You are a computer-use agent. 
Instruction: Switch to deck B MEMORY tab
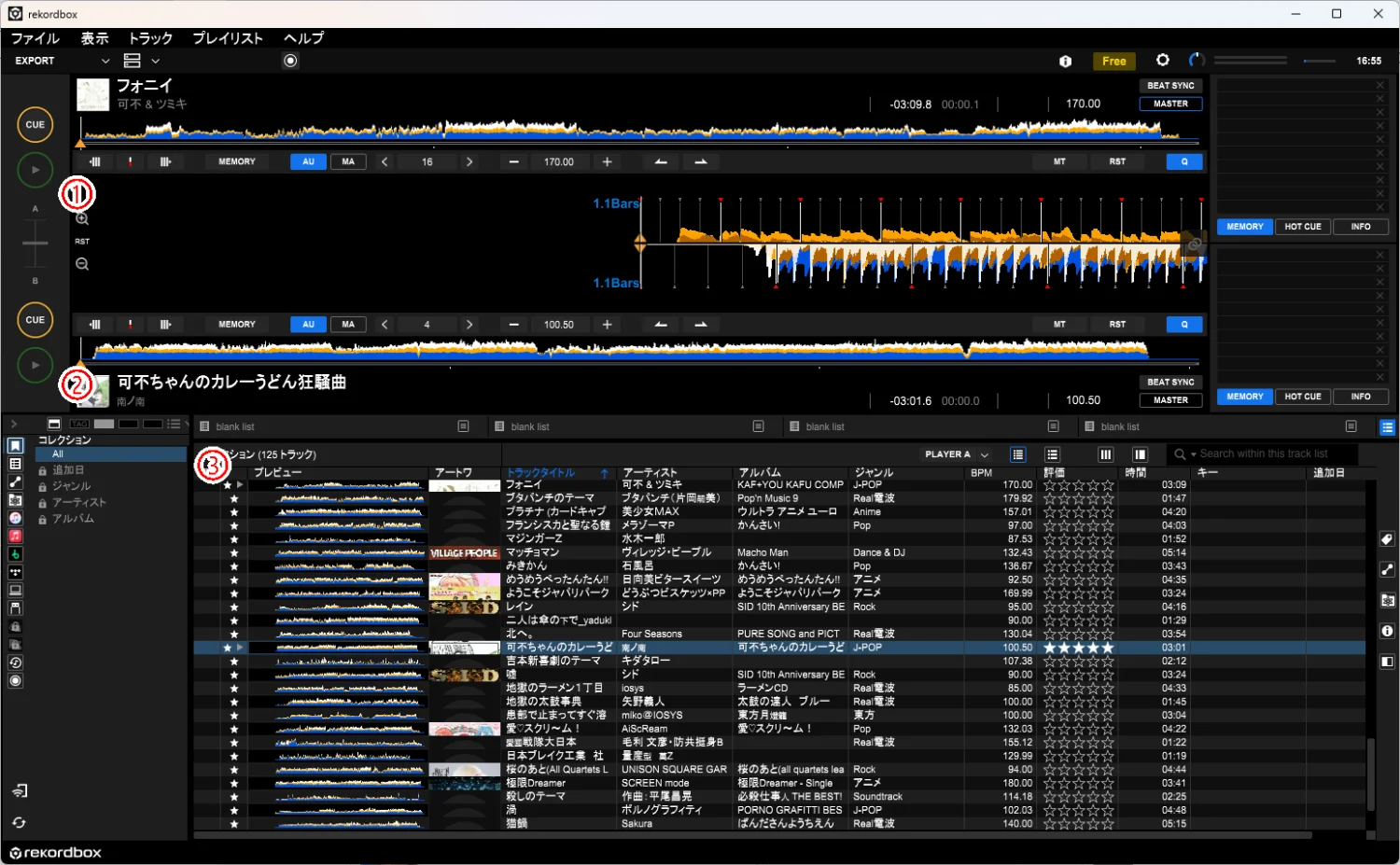[x=1245, y=397]
